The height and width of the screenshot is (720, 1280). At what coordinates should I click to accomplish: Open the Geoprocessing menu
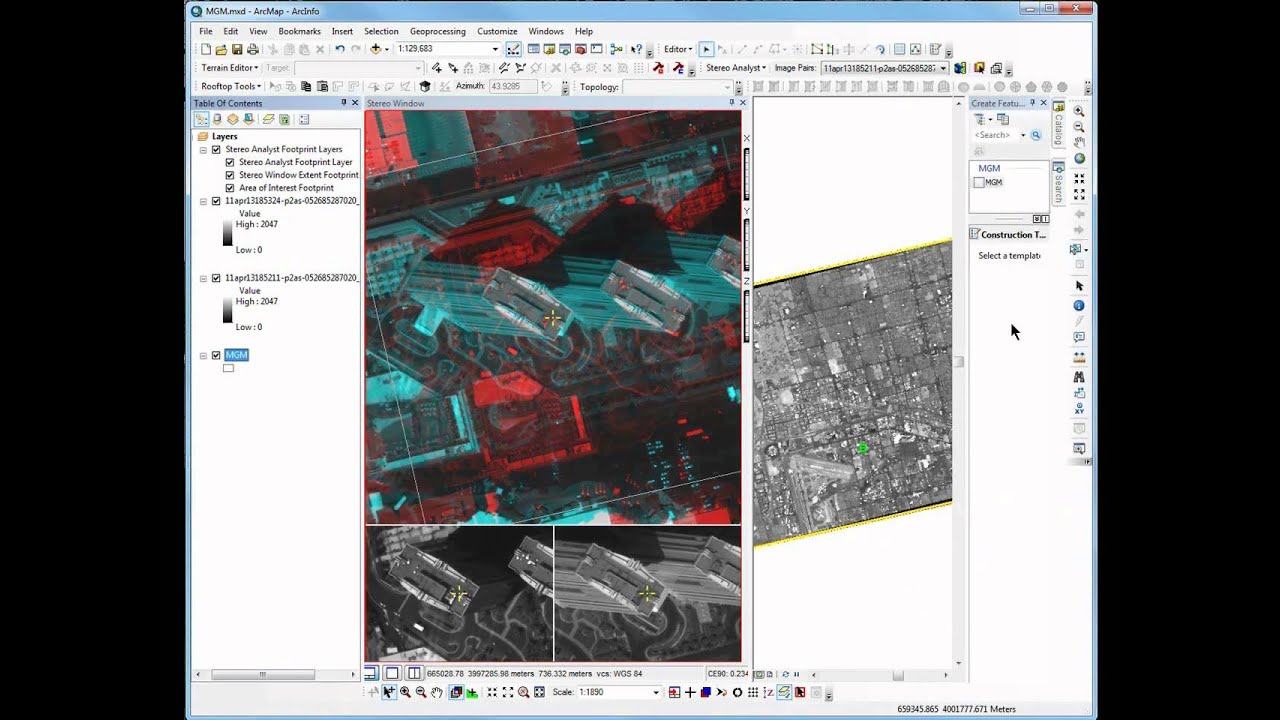(438, 31)
